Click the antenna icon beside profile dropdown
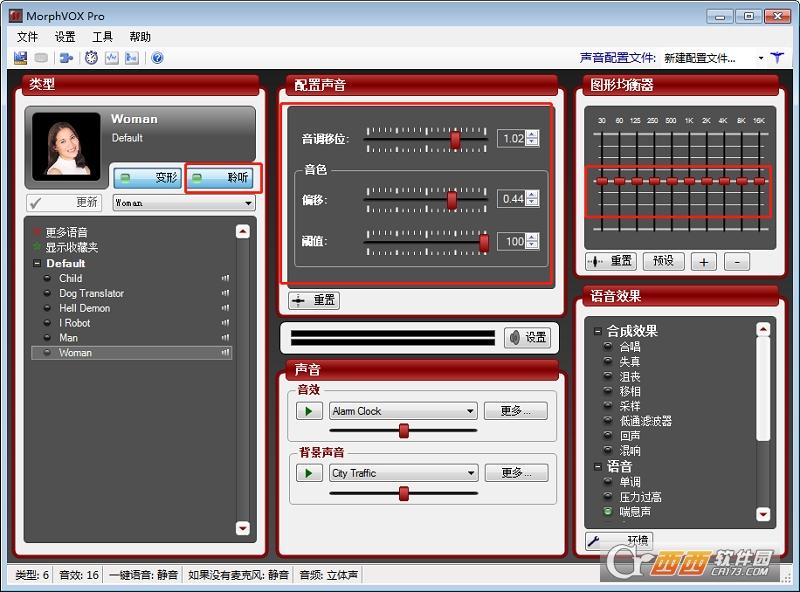Viewport: 800px width, 592px height. pyautogui.click(x=777, y=58)
